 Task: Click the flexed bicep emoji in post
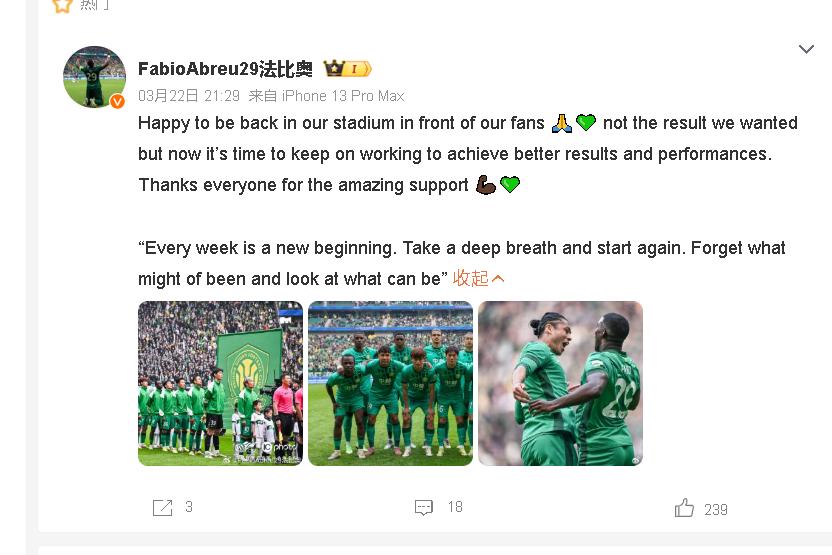(x=485, y=185)
